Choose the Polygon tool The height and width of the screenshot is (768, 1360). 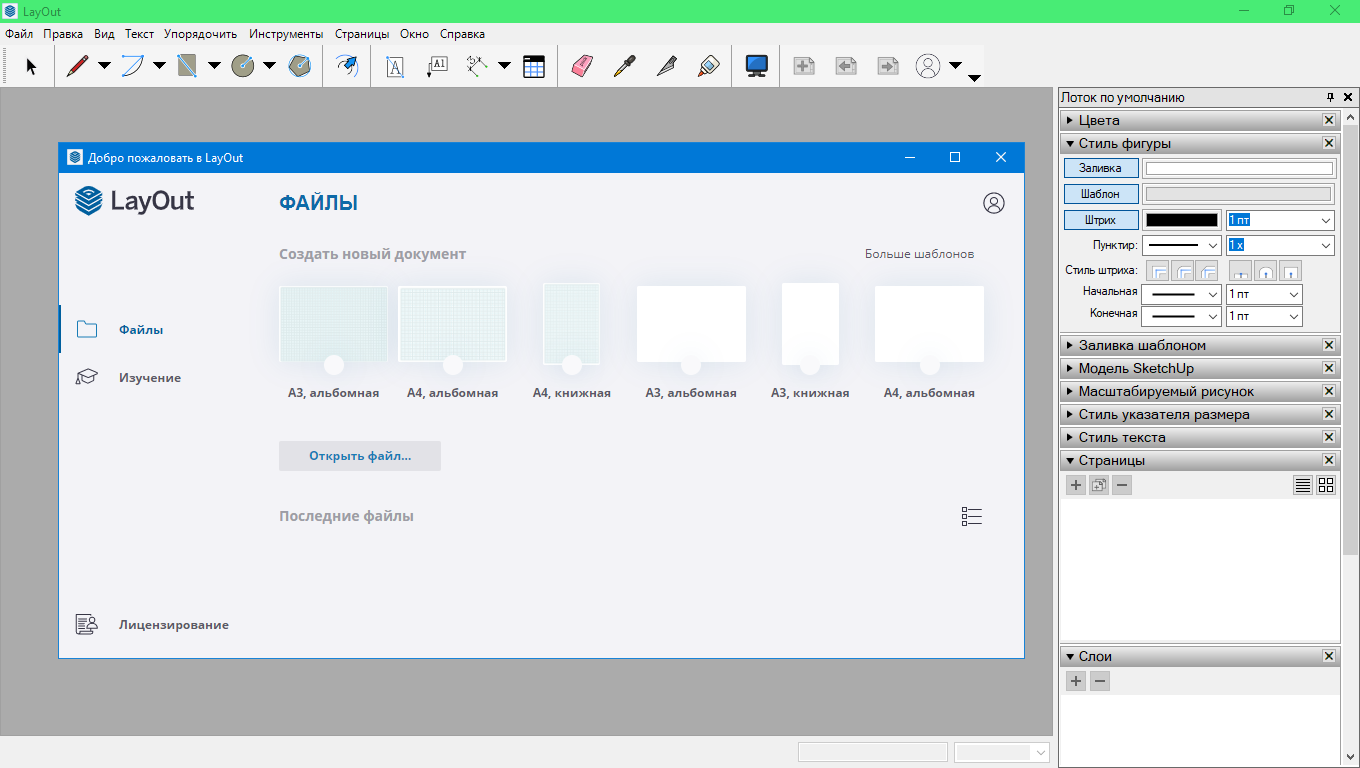299,66
